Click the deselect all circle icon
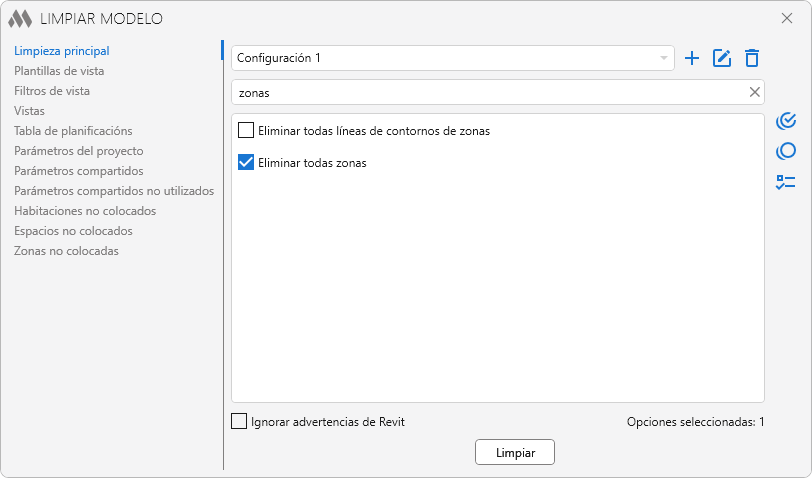Image resolution: width=812 pixels, height=478 pixels. 786,151
